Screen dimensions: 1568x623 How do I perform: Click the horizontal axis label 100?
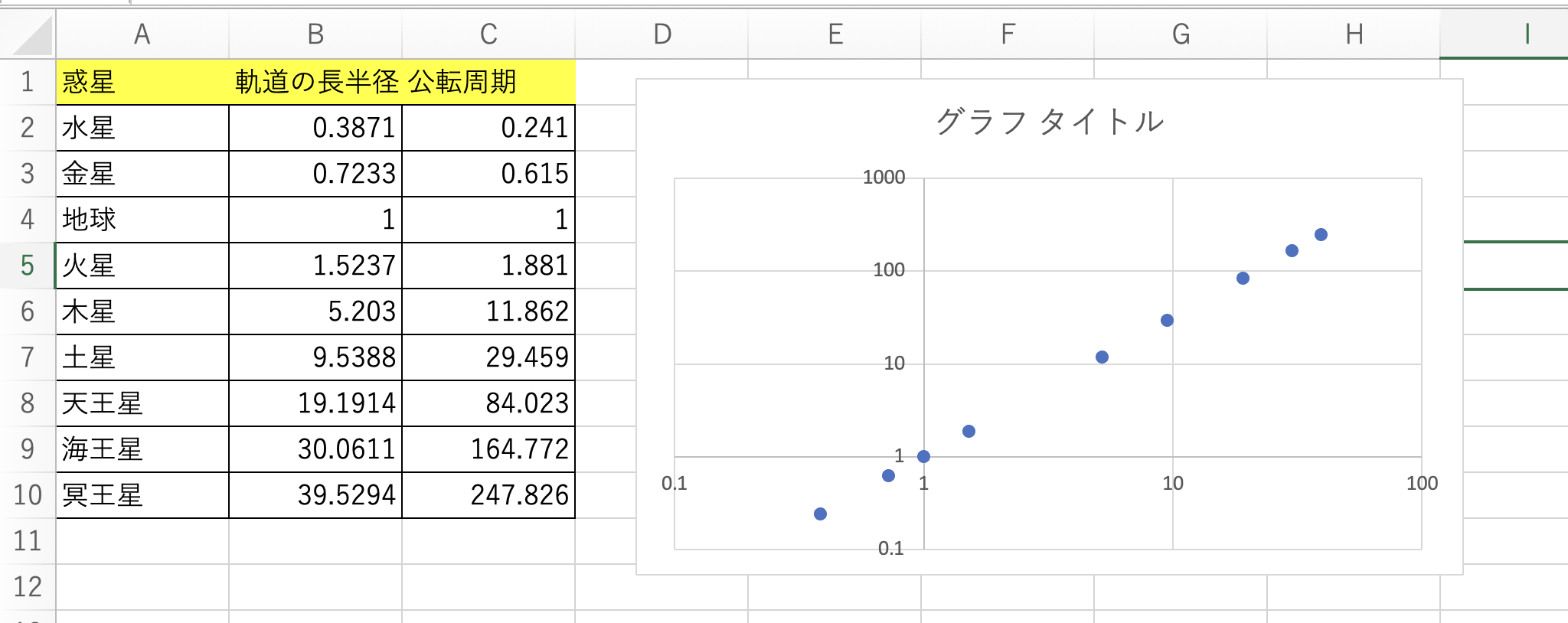[1422, 484]
